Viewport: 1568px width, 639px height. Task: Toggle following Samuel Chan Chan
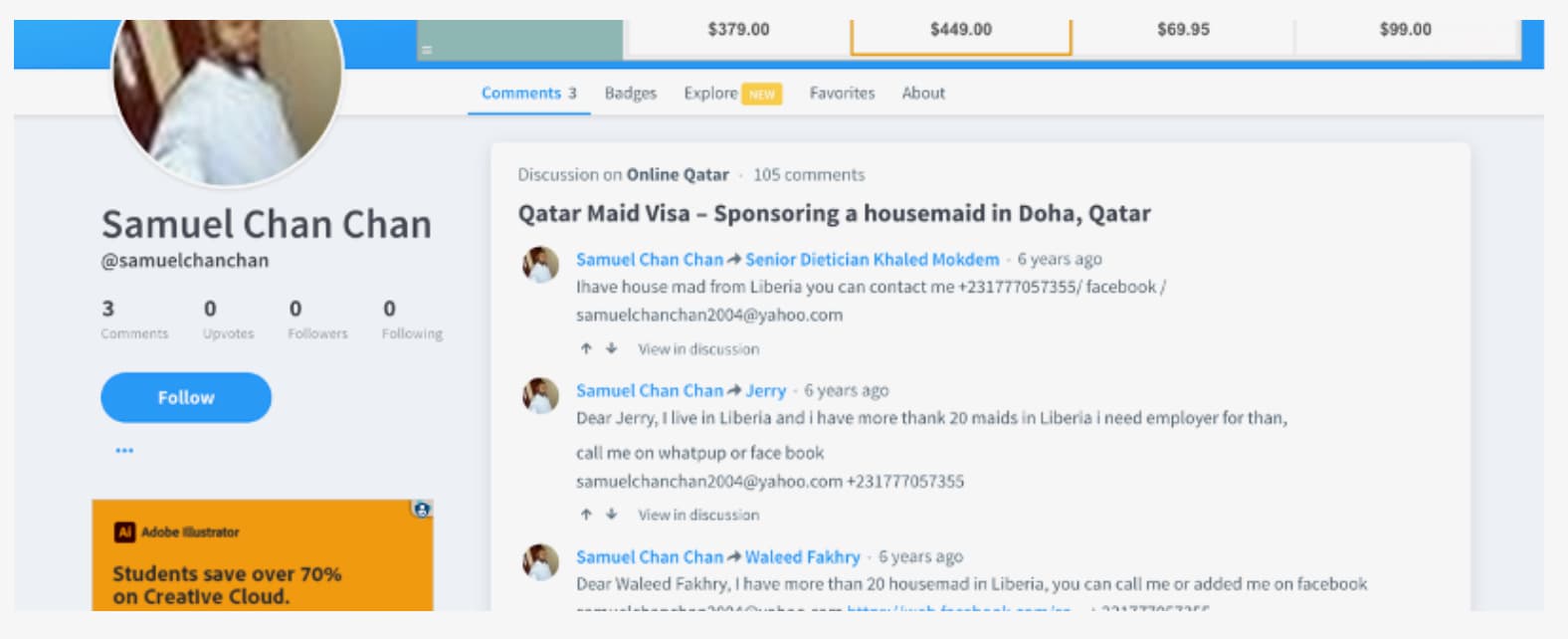185,397
